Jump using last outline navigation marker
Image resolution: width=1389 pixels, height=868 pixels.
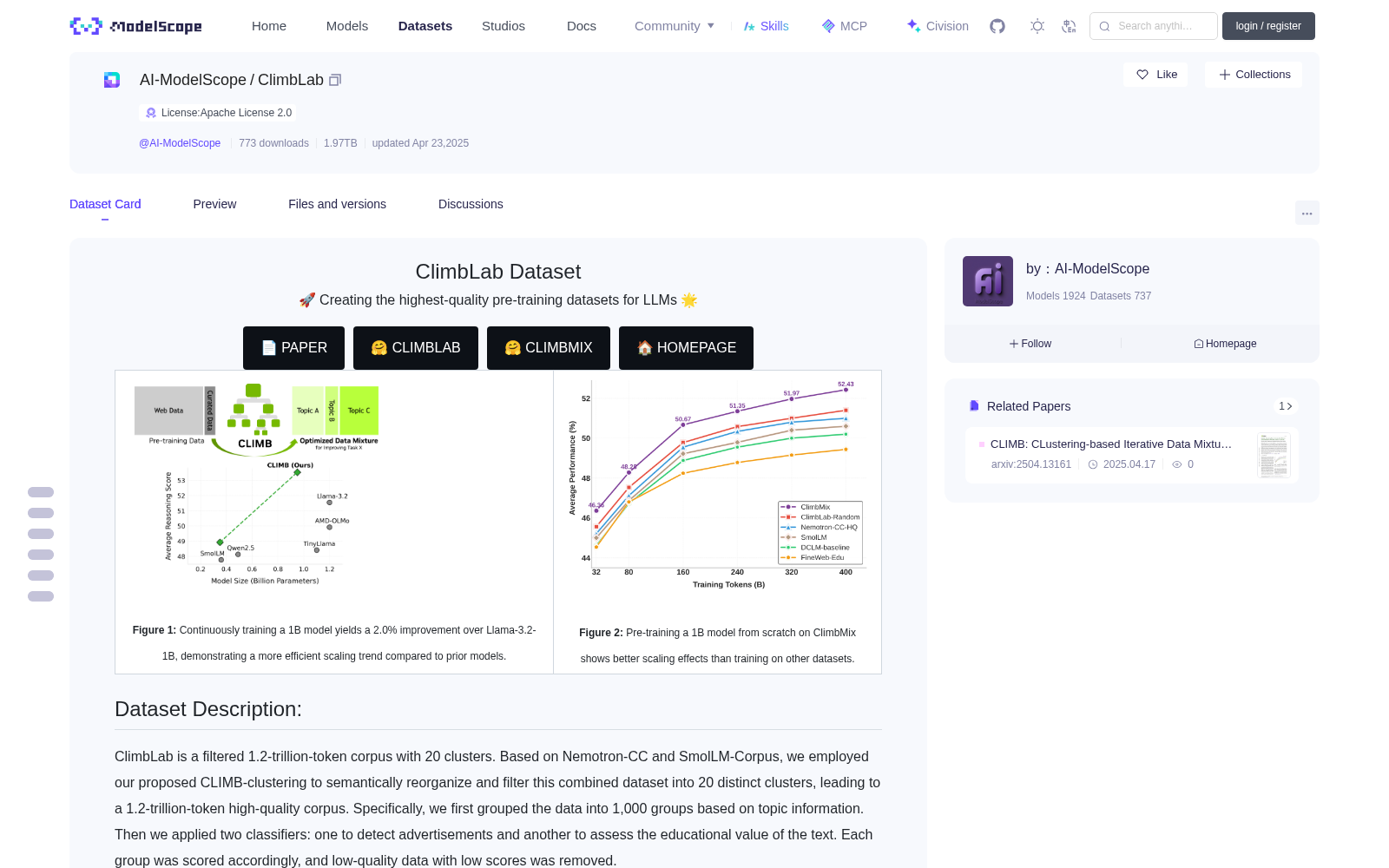(x=41, y=596)
